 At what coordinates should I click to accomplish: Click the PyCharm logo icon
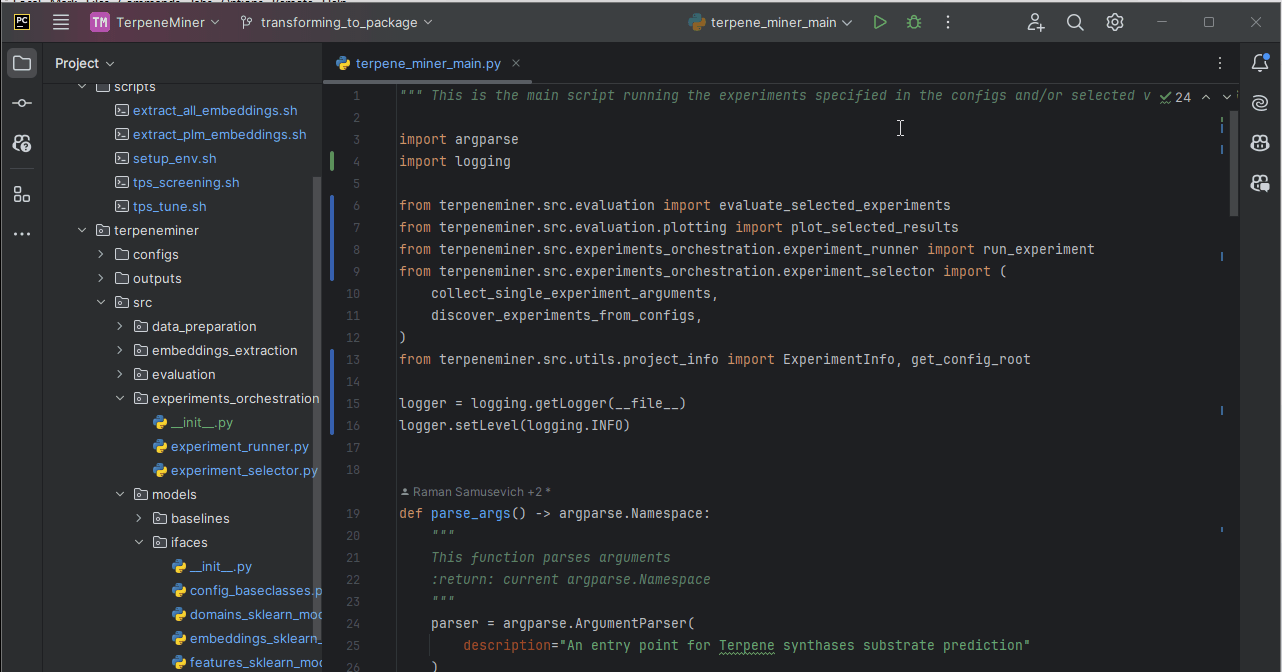(22, 22)
